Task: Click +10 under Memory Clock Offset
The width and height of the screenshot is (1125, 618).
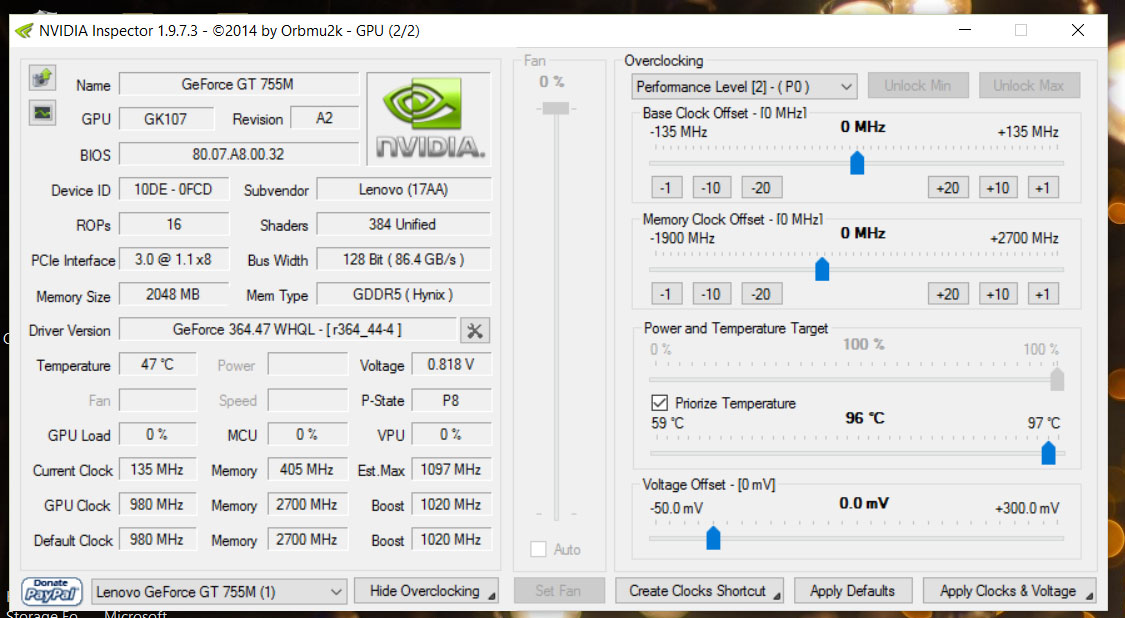Action: pyautogui.click(x=998, y=294)
